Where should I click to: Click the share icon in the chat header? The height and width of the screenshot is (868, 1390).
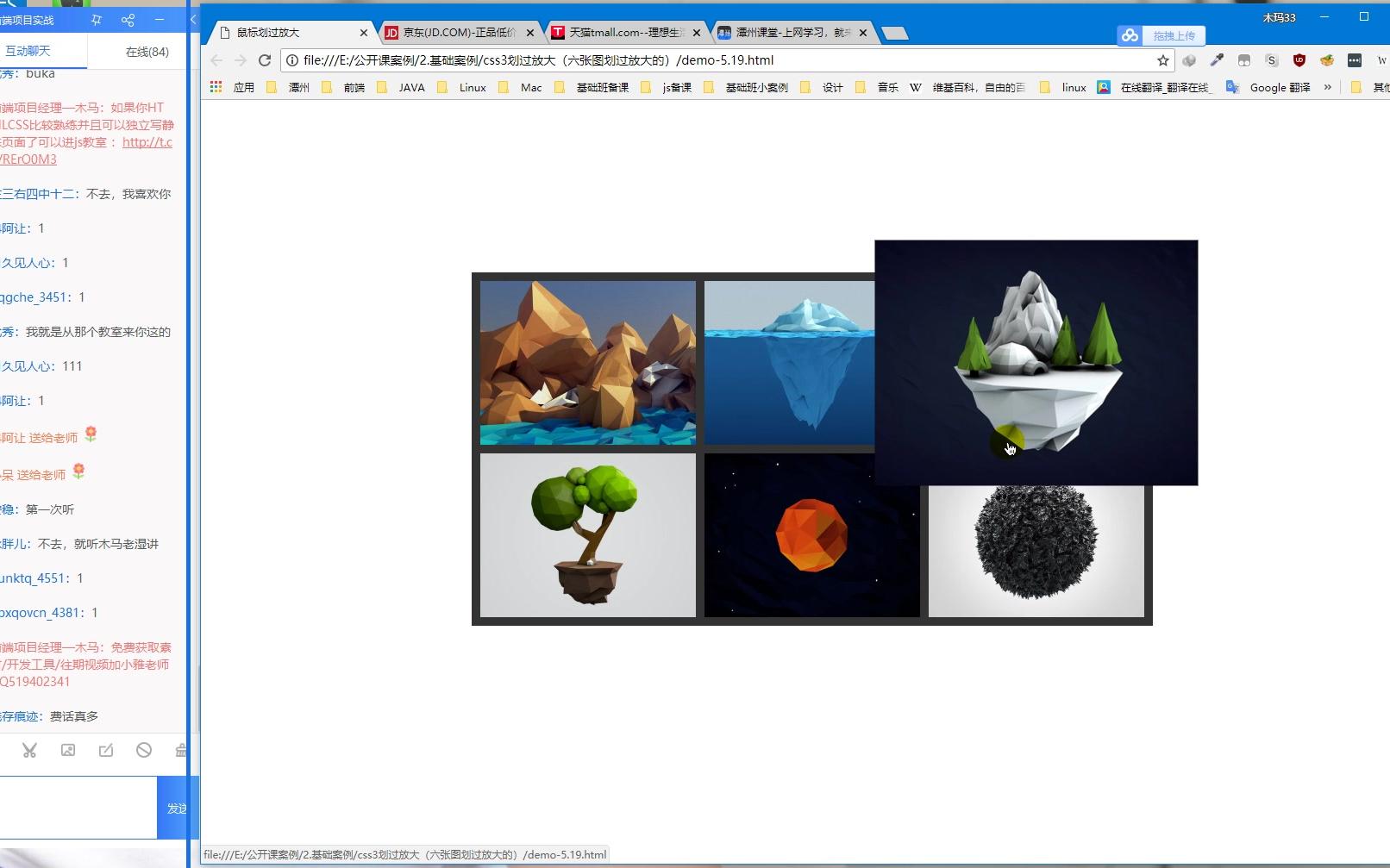point(128,20)
